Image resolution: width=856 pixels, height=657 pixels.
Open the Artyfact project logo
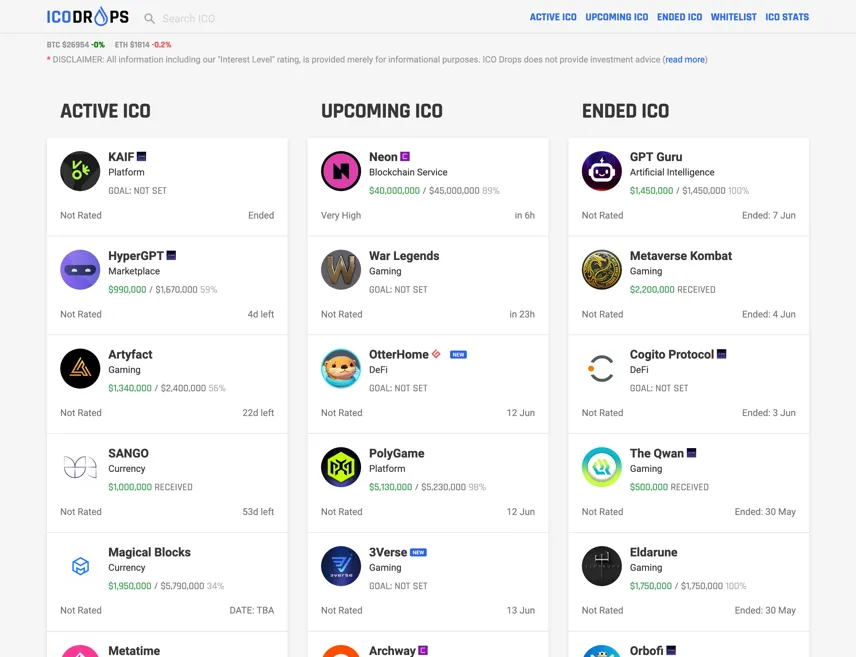click(80, 369)
